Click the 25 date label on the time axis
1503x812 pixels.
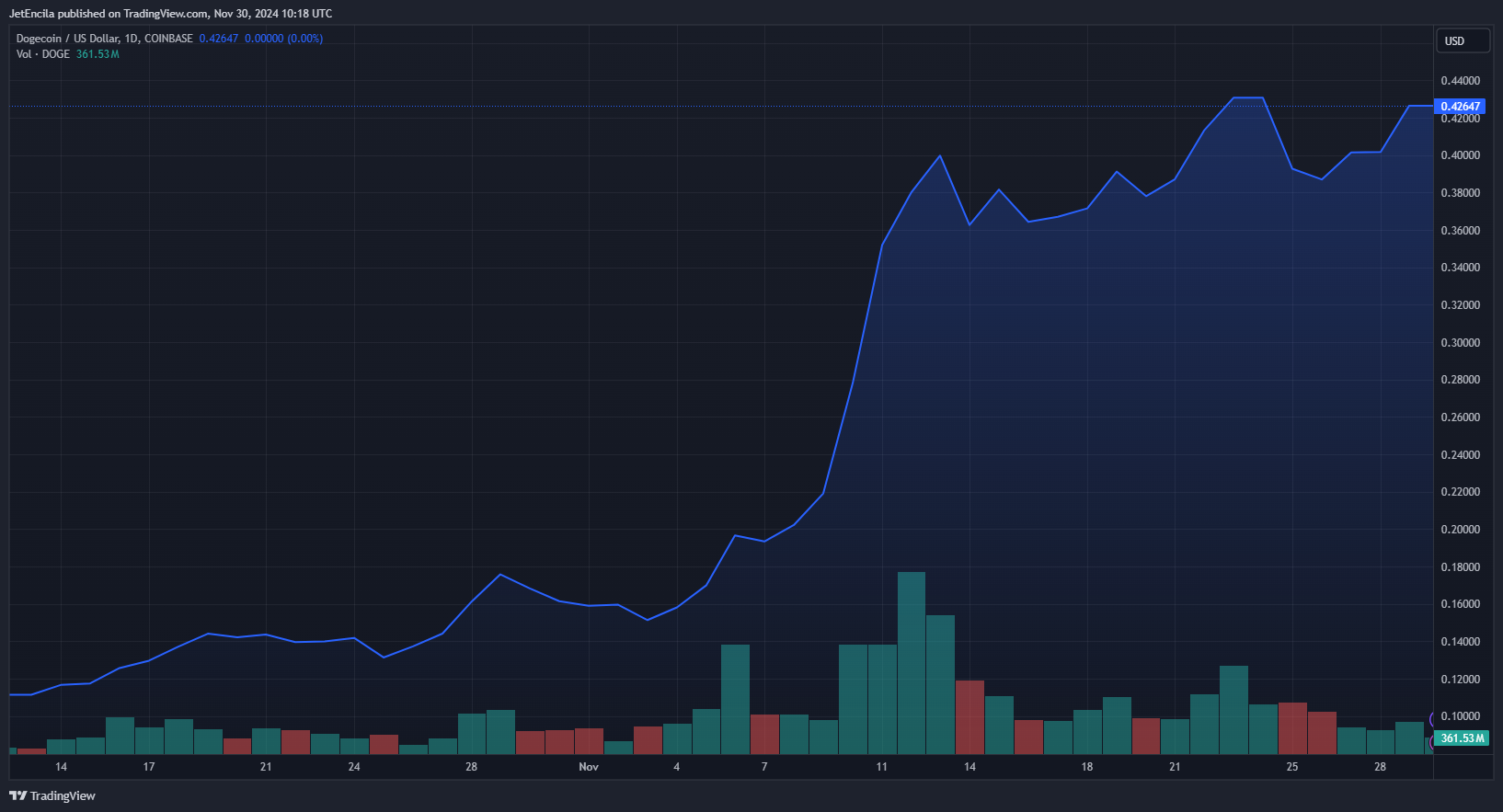pyautogui.click(x=1292, y=767)
